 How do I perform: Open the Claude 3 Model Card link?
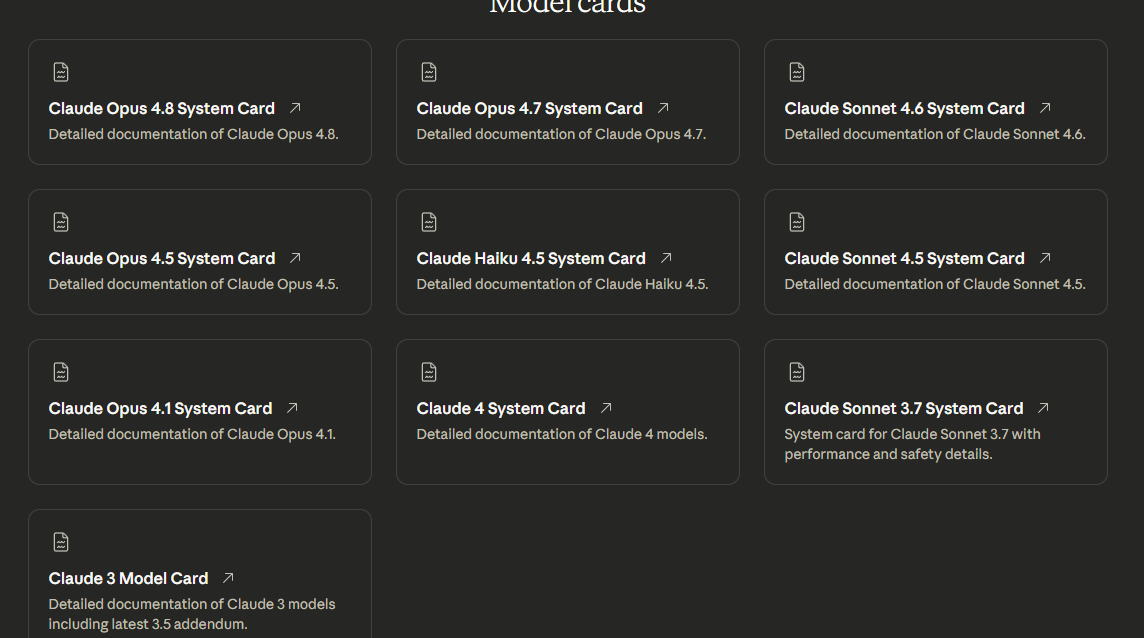(x=128, y=579)
